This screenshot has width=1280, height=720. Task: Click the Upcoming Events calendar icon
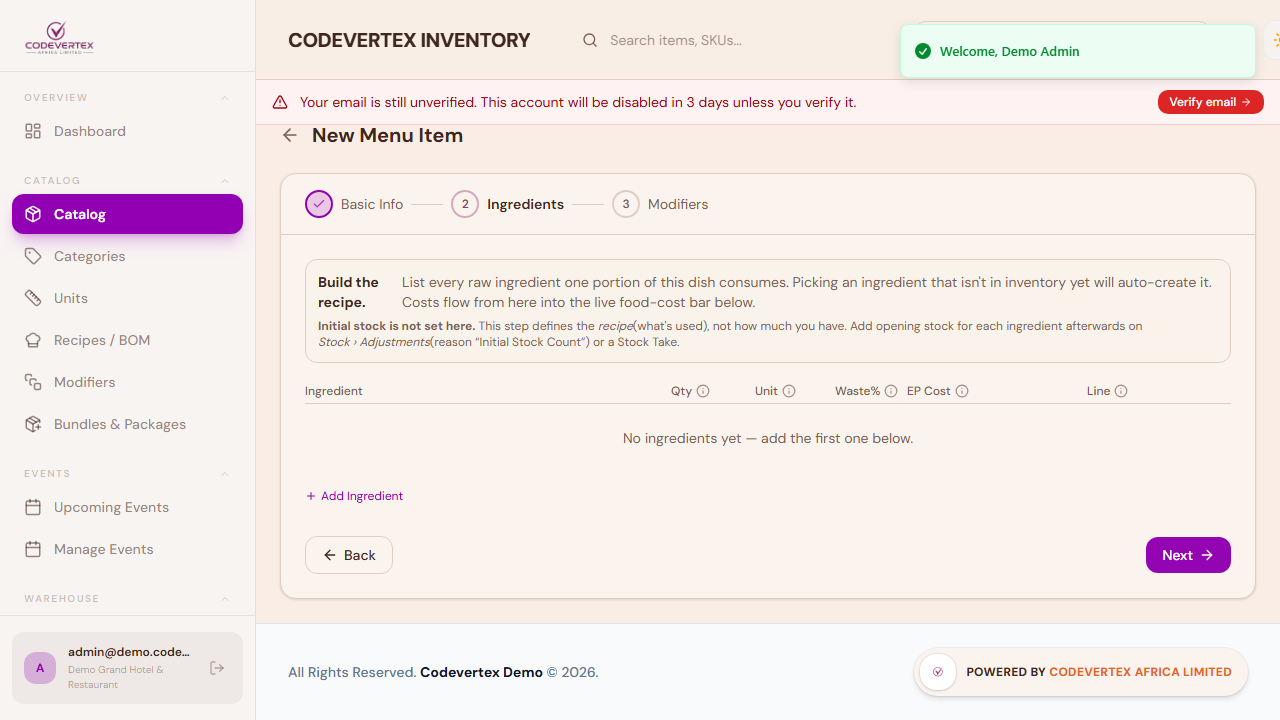pyautogui.click(x=33, y=507)
